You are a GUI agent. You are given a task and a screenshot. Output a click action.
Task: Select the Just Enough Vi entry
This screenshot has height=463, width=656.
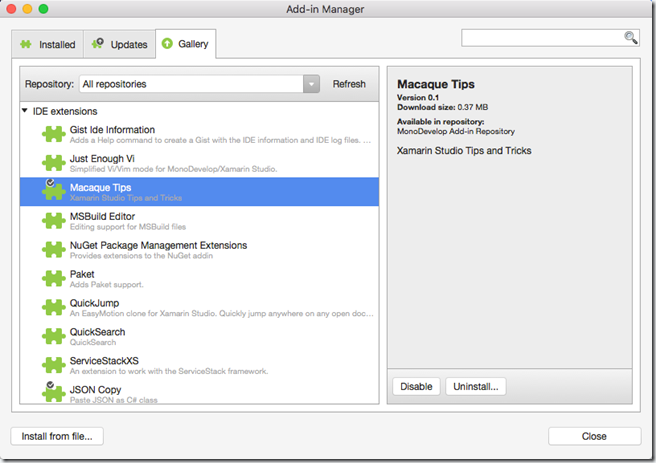(199, 163)
